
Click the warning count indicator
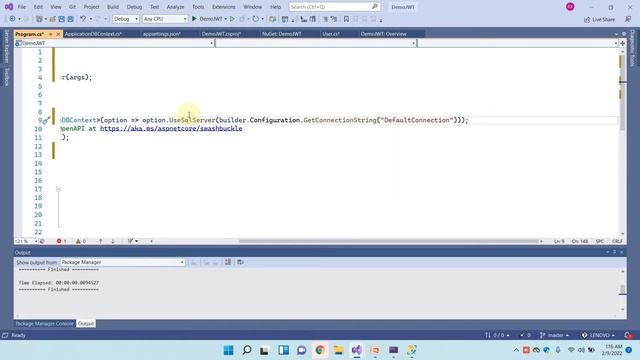(80, 241)
